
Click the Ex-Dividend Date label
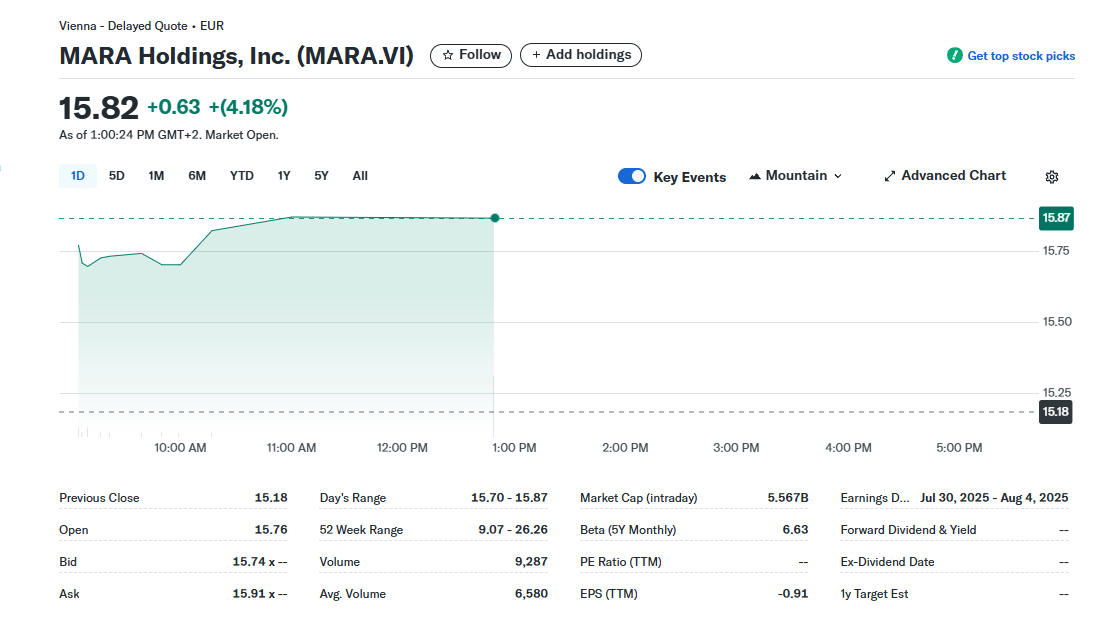pos(887,562)
